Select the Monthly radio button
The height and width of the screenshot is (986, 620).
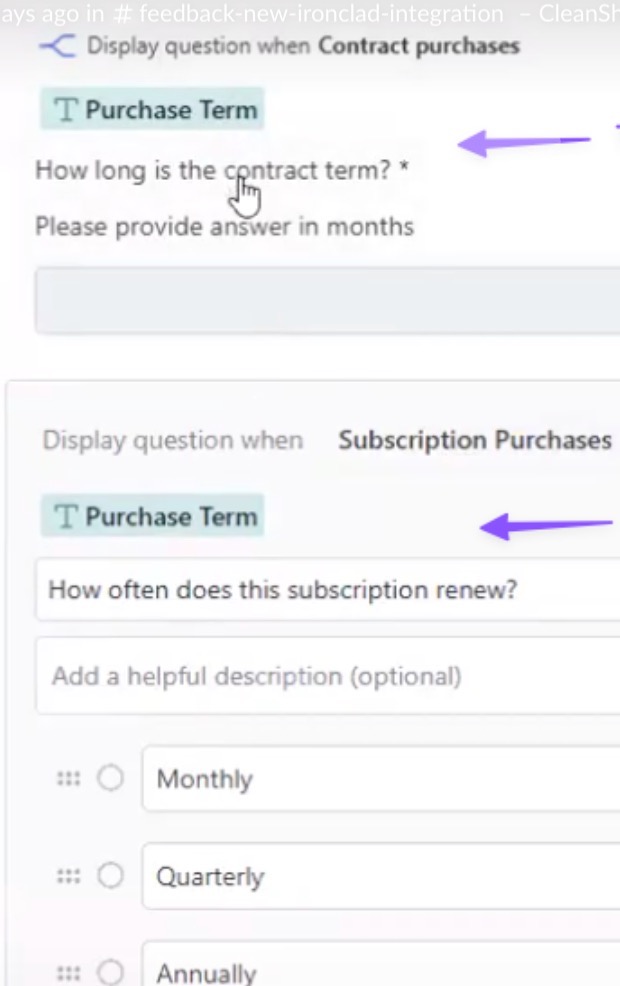coord(110,779)
